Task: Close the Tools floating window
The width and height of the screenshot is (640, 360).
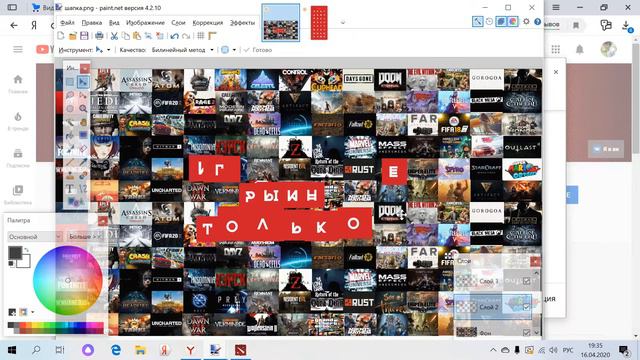Action: coord(85,68)
